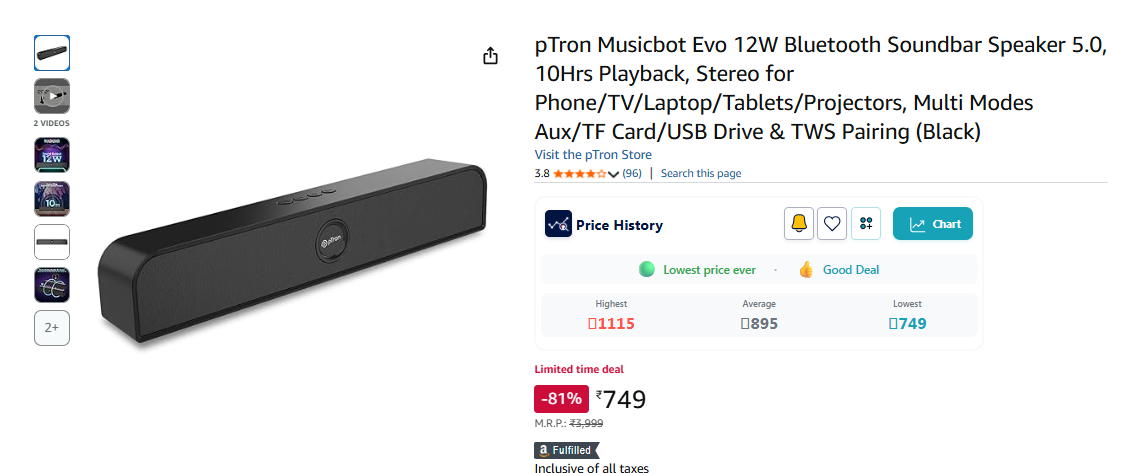Click the Amazon Fulfilled badge
1132x473 pixels.
pyautogui.click(x=567, y=450)
